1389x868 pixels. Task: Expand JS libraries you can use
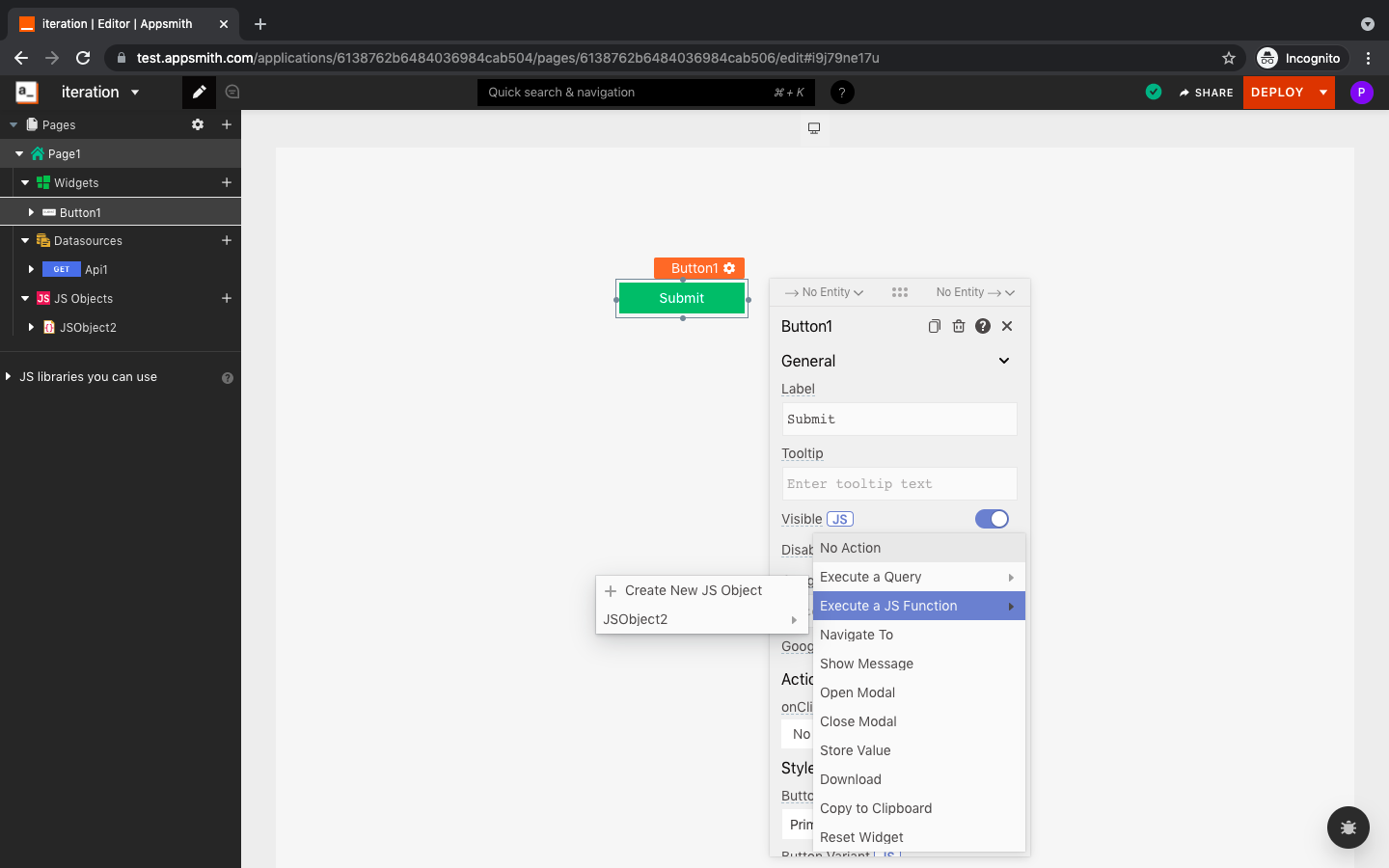coord(8,376)
